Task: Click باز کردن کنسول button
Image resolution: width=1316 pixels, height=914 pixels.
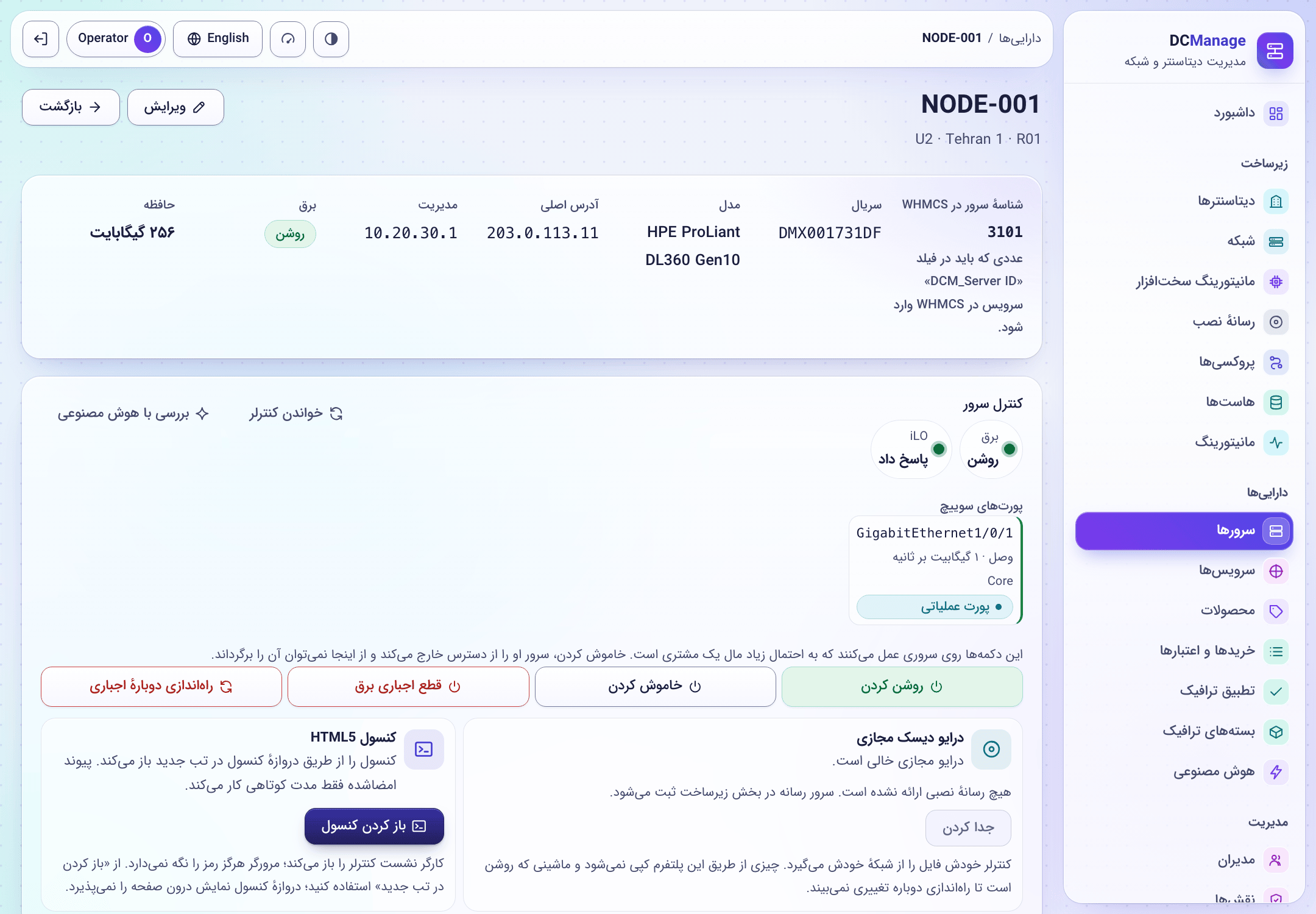Action: point(374,826)
